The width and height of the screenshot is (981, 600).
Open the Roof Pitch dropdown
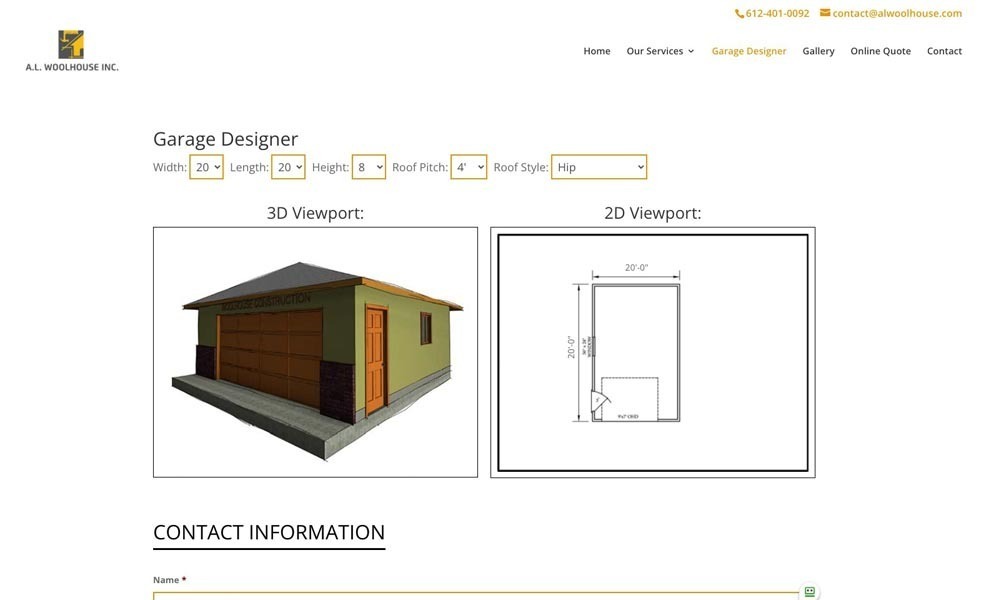point(469,167)
